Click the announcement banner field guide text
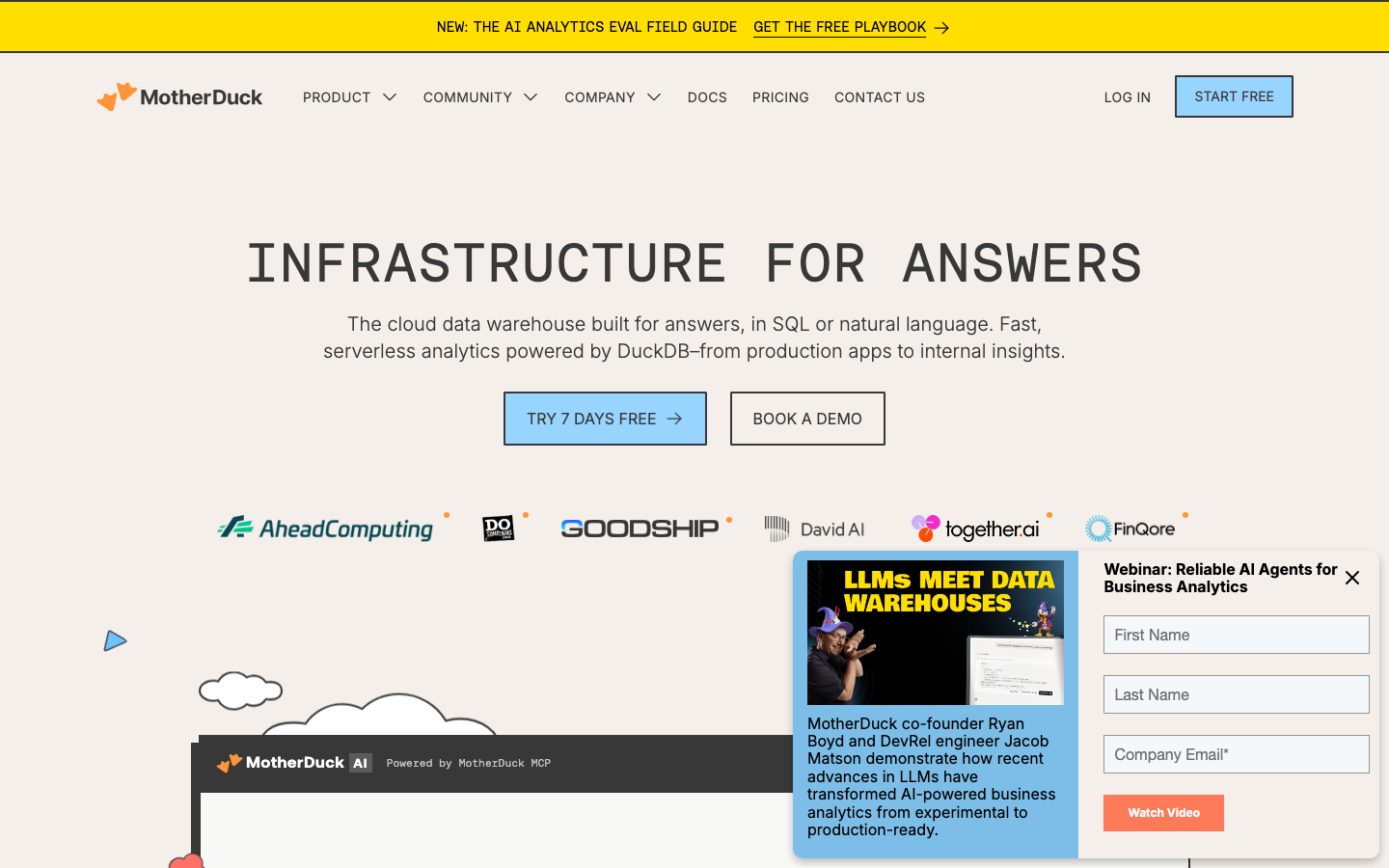 (586, 27)
